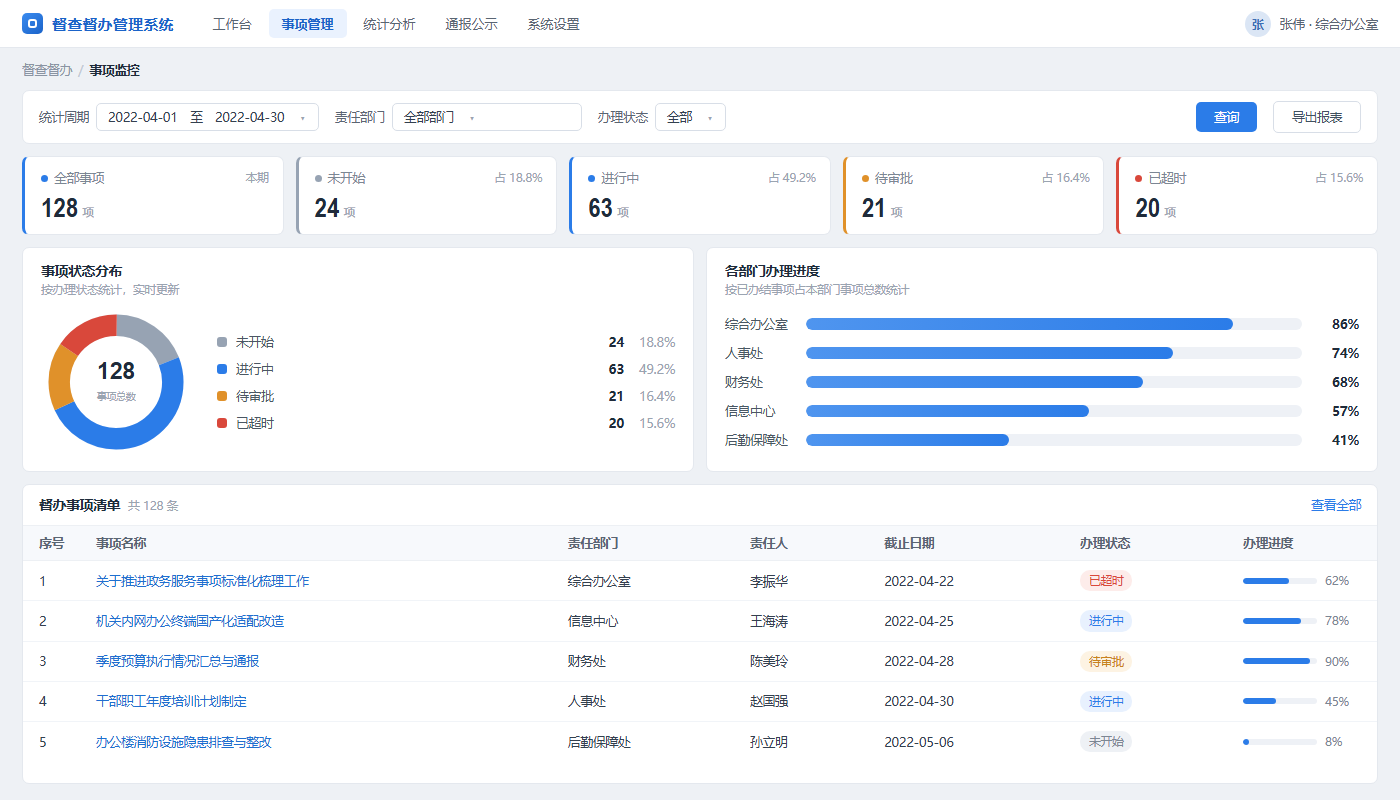Select the 进行中 63 项 summary card
Viewport: 1400px width, 800px height.
[x=700, y=195]
